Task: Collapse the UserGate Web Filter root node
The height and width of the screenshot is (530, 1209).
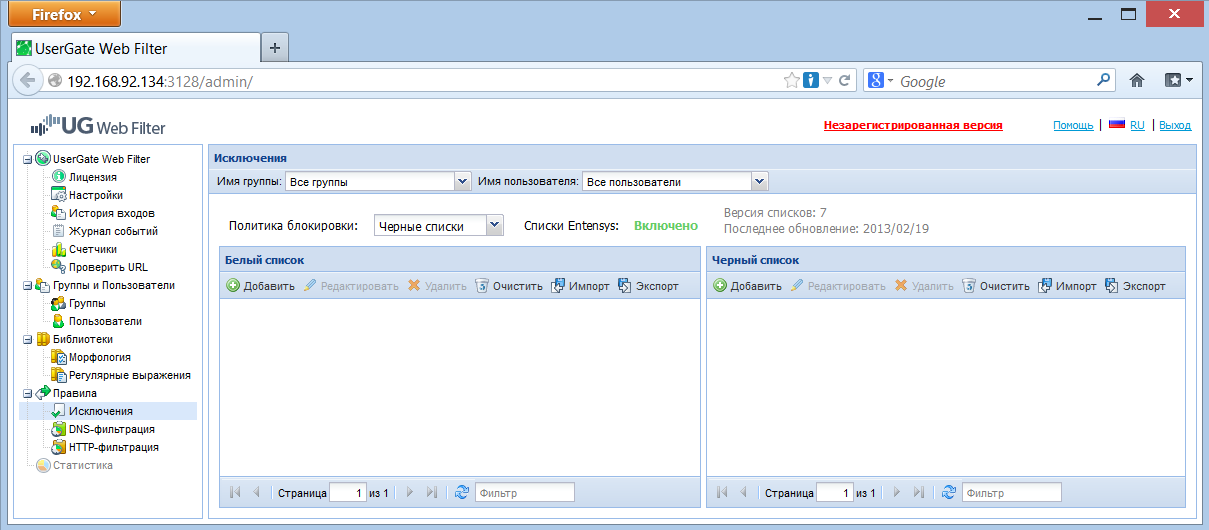Action: pyautogui.click(x=28, y=159)
